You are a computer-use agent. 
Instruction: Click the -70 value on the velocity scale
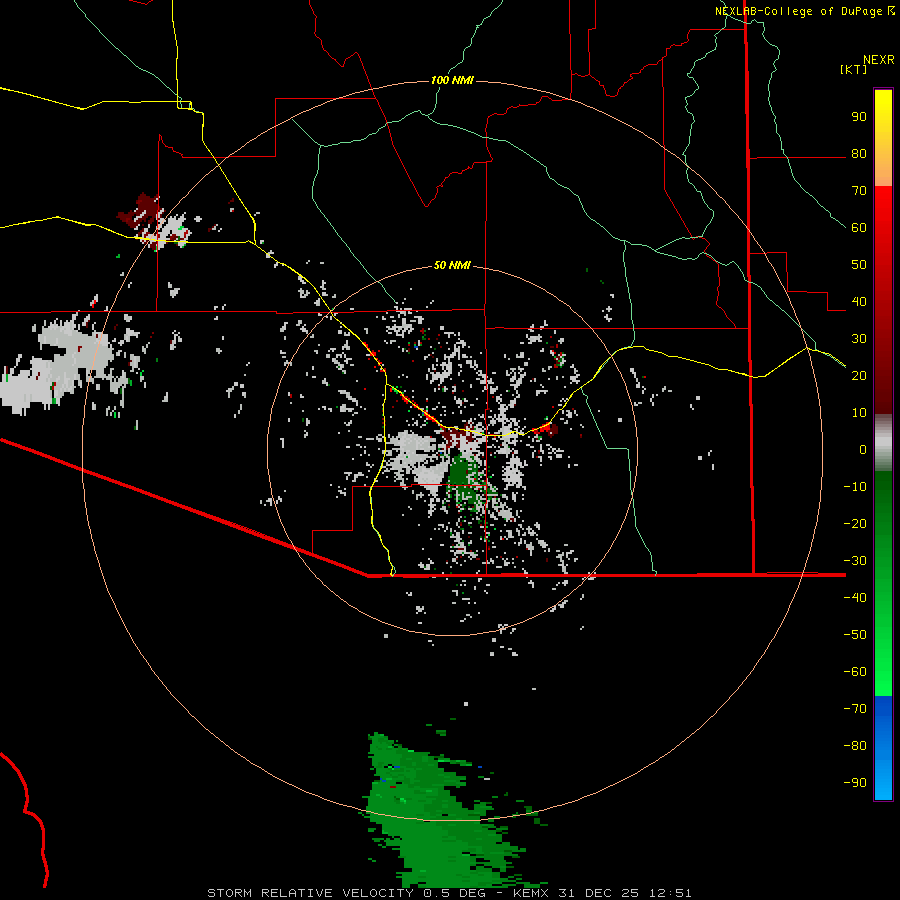[x=855, y=709]
